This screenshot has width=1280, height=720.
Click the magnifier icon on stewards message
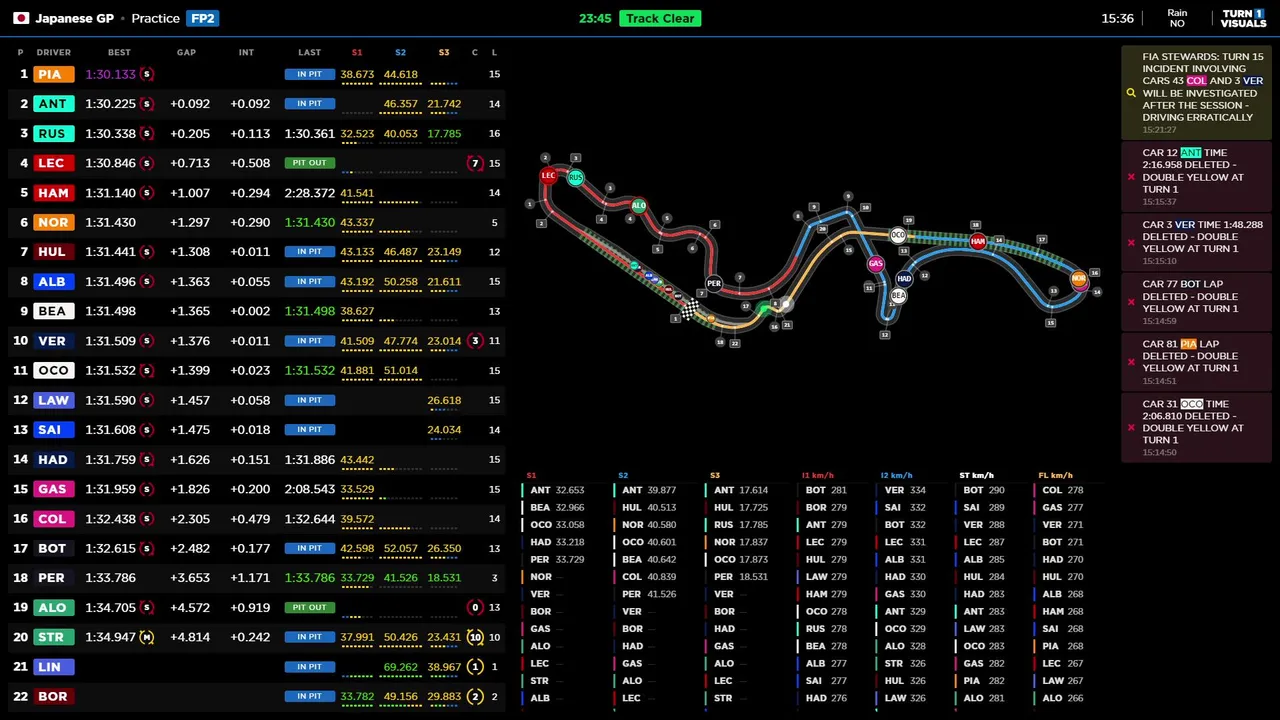[x=1131, y=93]
